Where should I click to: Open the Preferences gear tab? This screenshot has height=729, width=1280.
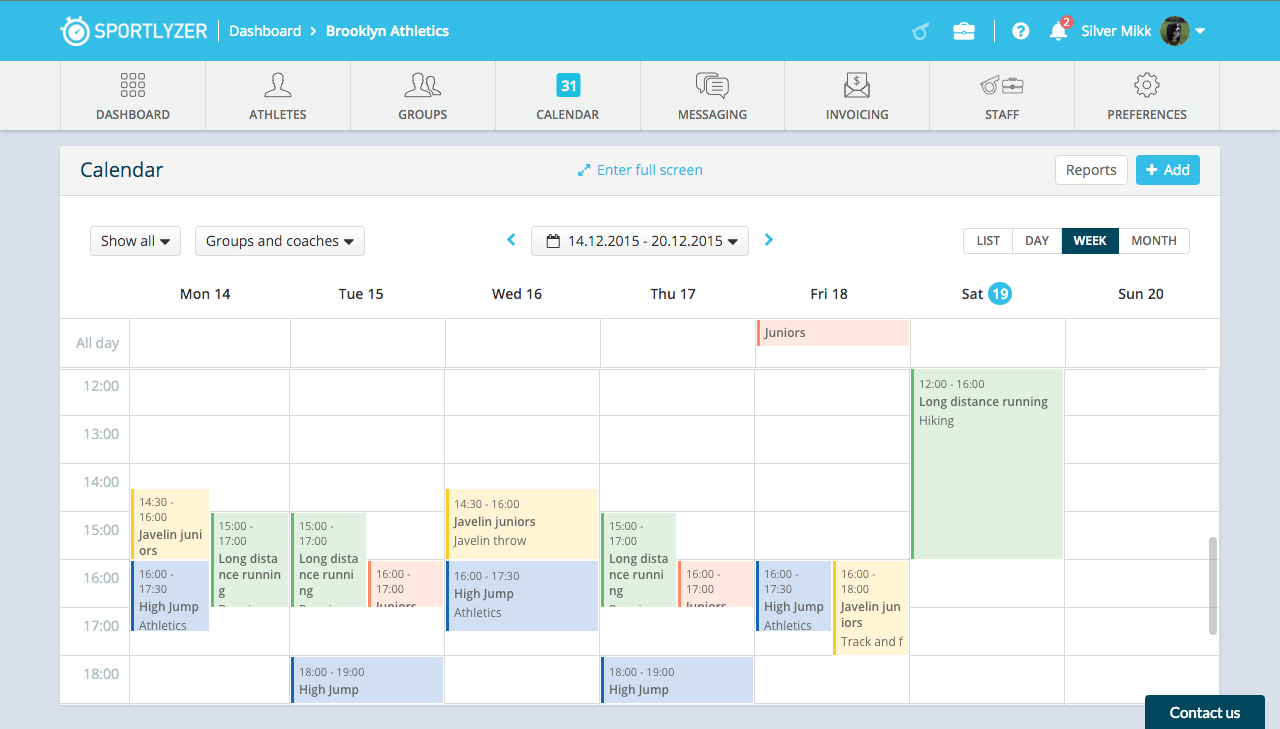(x=1147, y=96)
